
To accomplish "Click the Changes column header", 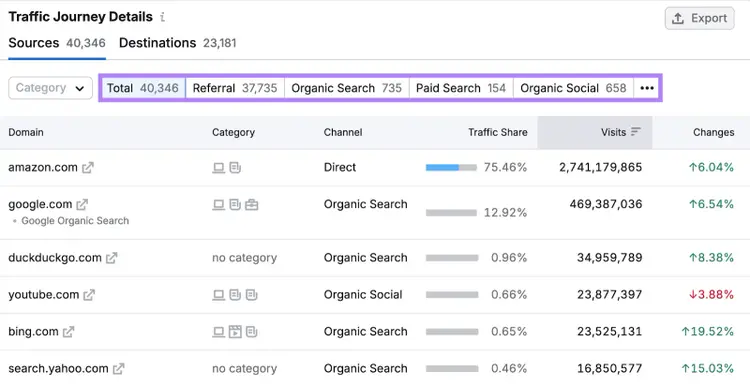I will click(713, 132).
